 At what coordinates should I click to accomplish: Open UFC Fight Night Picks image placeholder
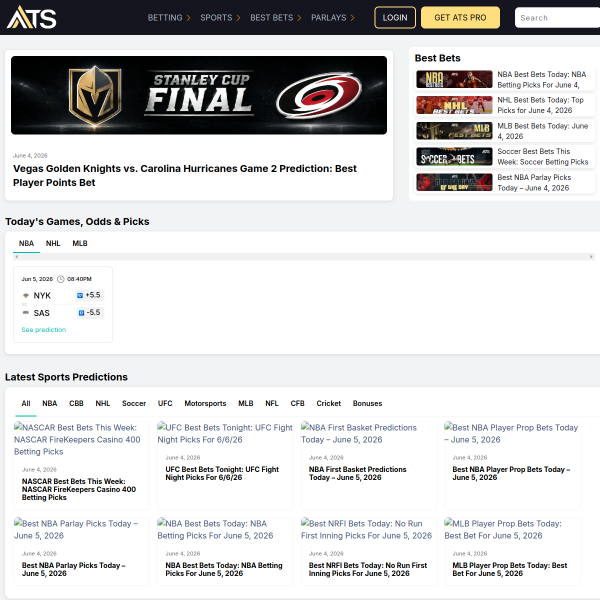tap(225, 434)
